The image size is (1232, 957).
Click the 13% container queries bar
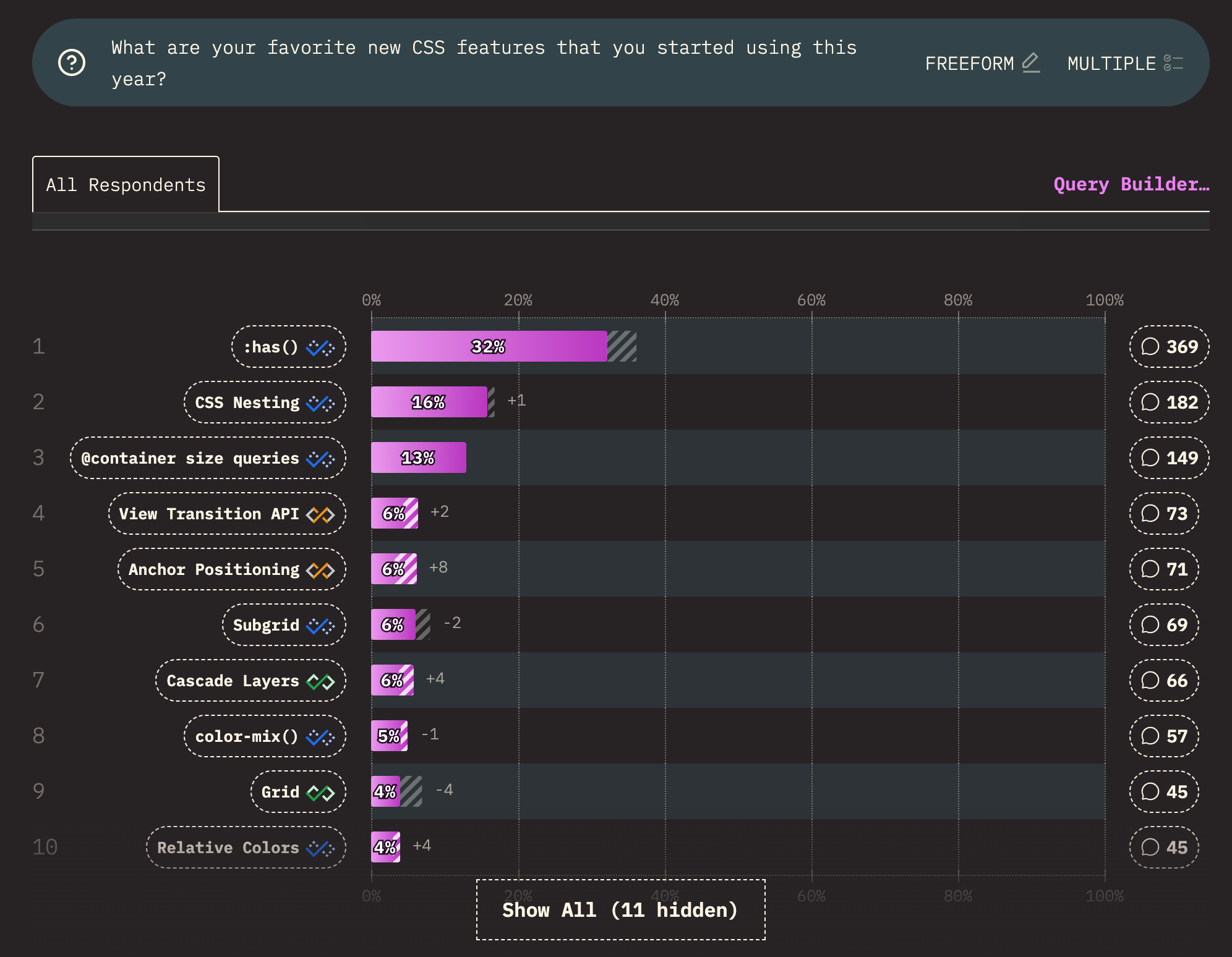[419, 457]
